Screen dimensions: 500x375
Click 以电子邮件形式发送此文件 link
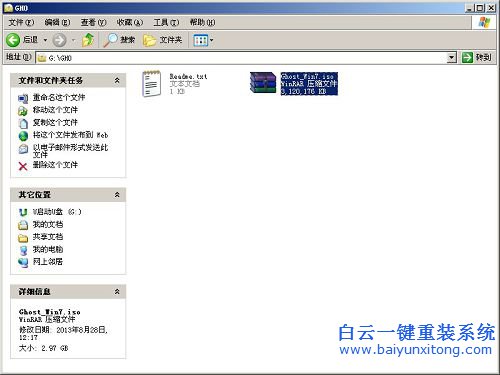[70, 151]
